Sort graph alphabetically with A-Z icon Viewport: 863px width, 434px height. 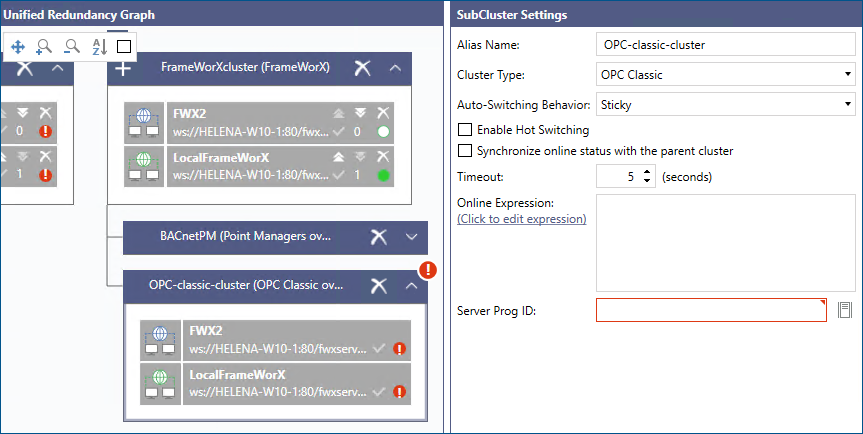pyautogui.click(x=98, y=46)
